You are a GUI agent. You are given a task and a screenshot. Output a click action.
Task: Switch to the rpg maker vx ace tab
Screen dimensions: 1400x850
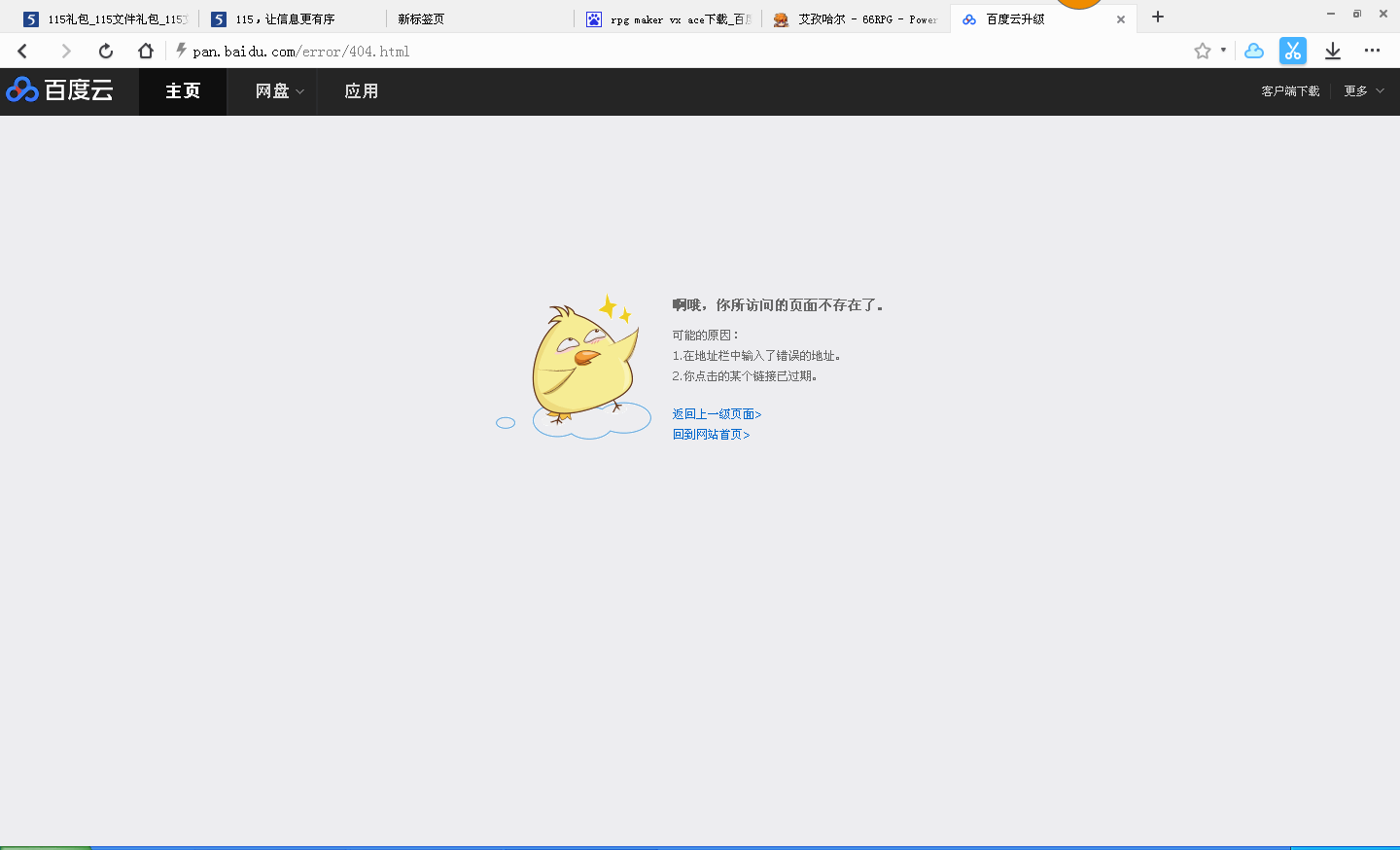tap(668, 19)
